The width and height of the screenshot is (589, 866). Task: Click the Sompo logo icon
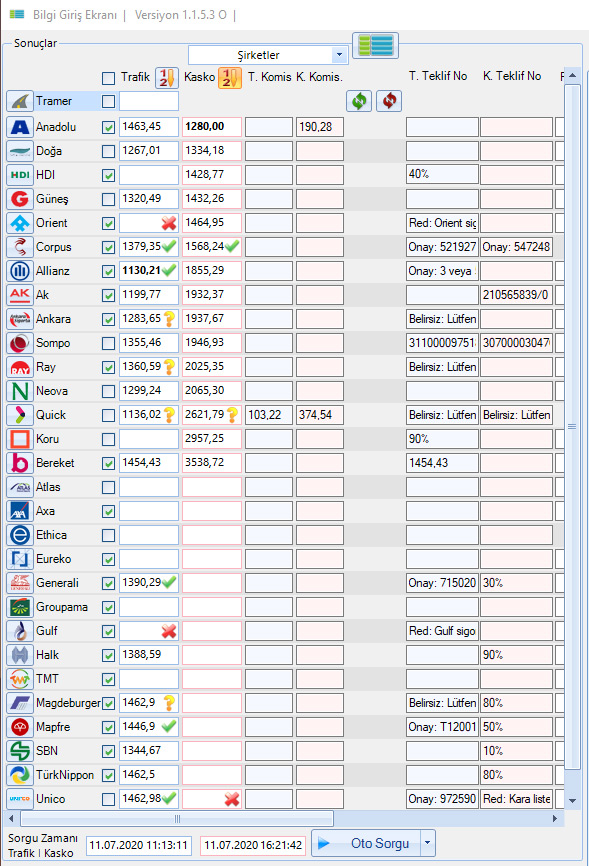20,343
